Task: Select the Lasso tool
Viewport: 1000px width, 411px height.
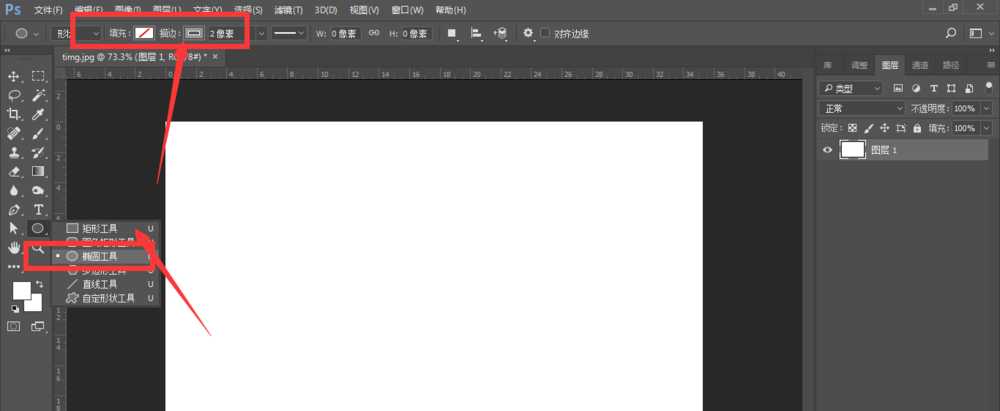Action: coord(14,95)
